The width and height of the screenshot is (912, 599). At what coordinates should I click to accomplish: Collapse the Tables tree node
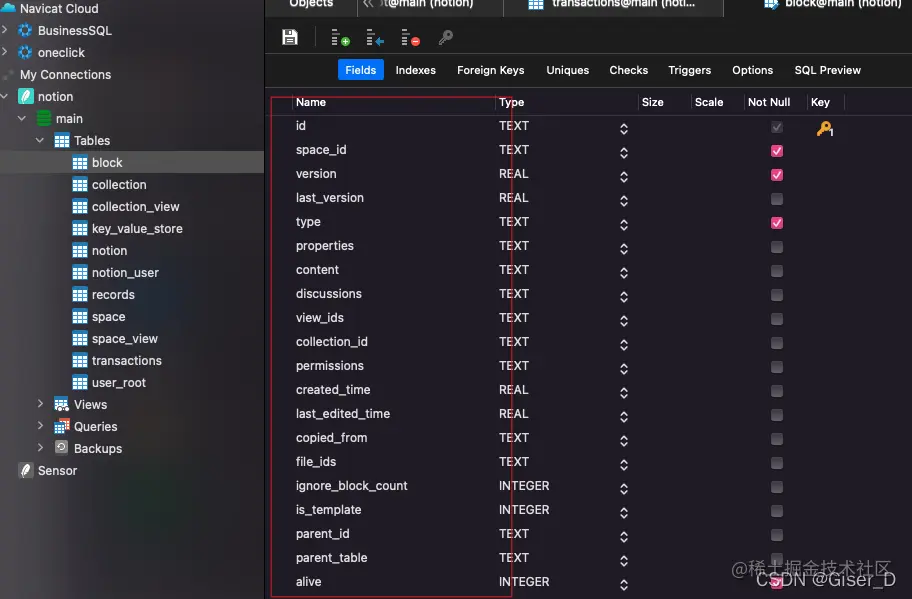coord(40,140)
